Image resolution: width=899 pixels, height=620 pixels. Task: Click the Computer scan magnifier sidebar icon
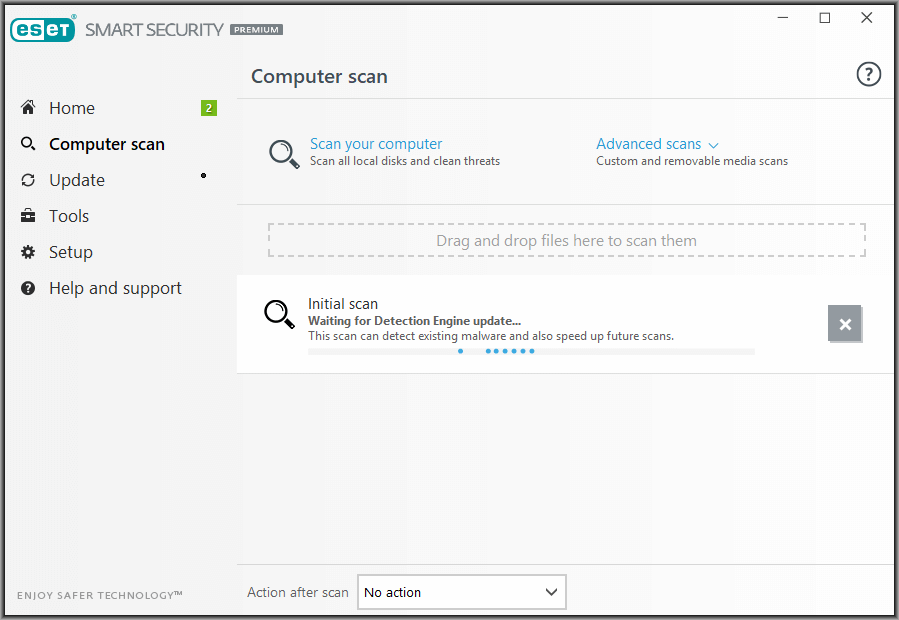click(x=28, y=143)
